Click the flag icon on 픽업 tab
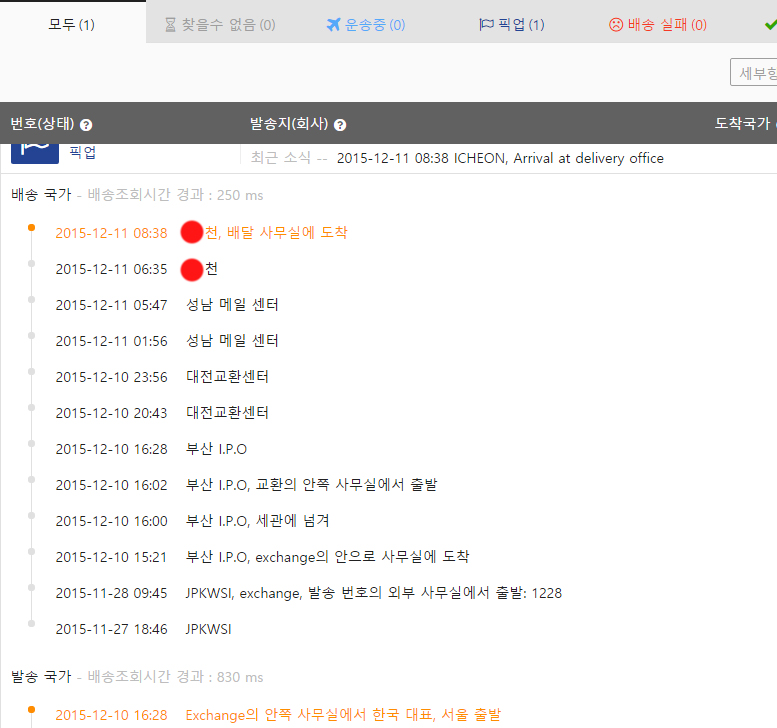This screenshot has height=728, width=777. point(486,24)
